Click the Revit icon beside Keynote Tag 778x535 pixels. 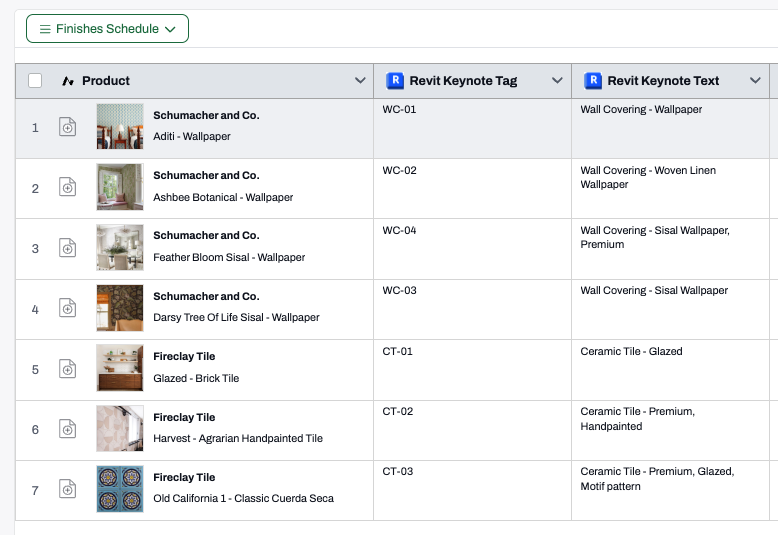pos(395,80)
